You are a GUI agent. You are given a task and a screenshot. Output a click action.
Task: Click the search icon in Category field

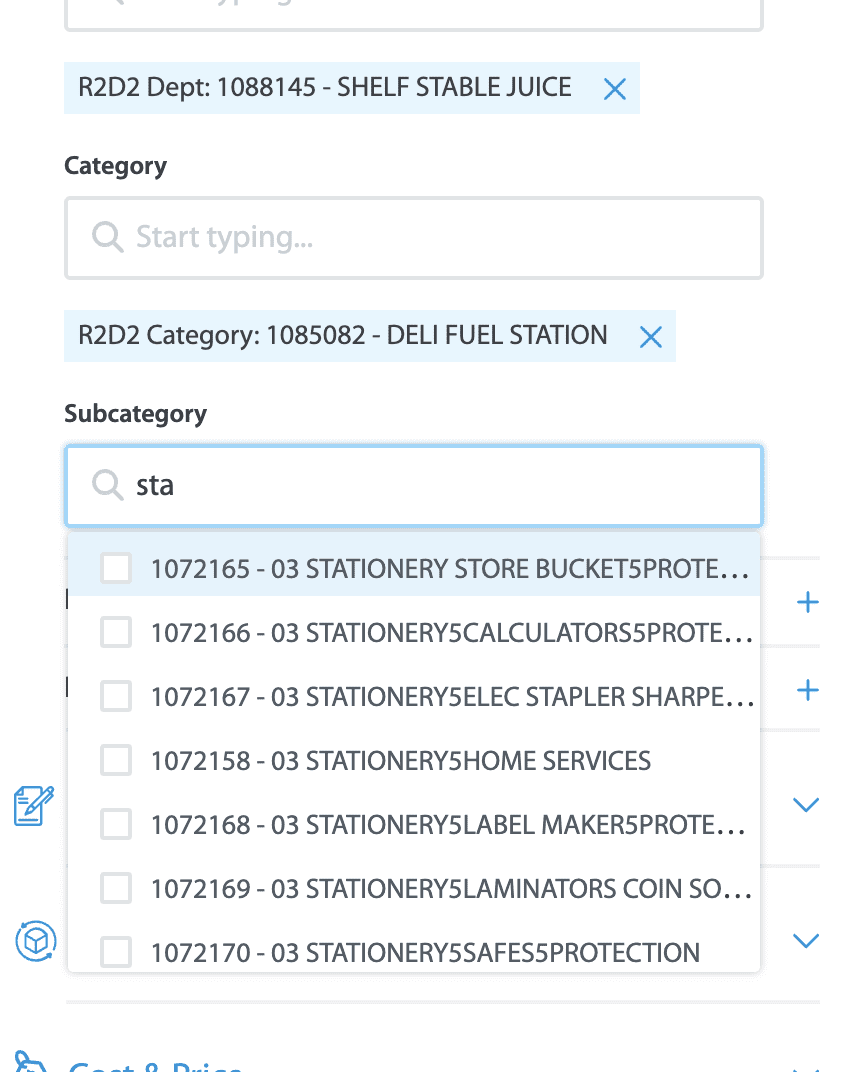click(107, 238)
